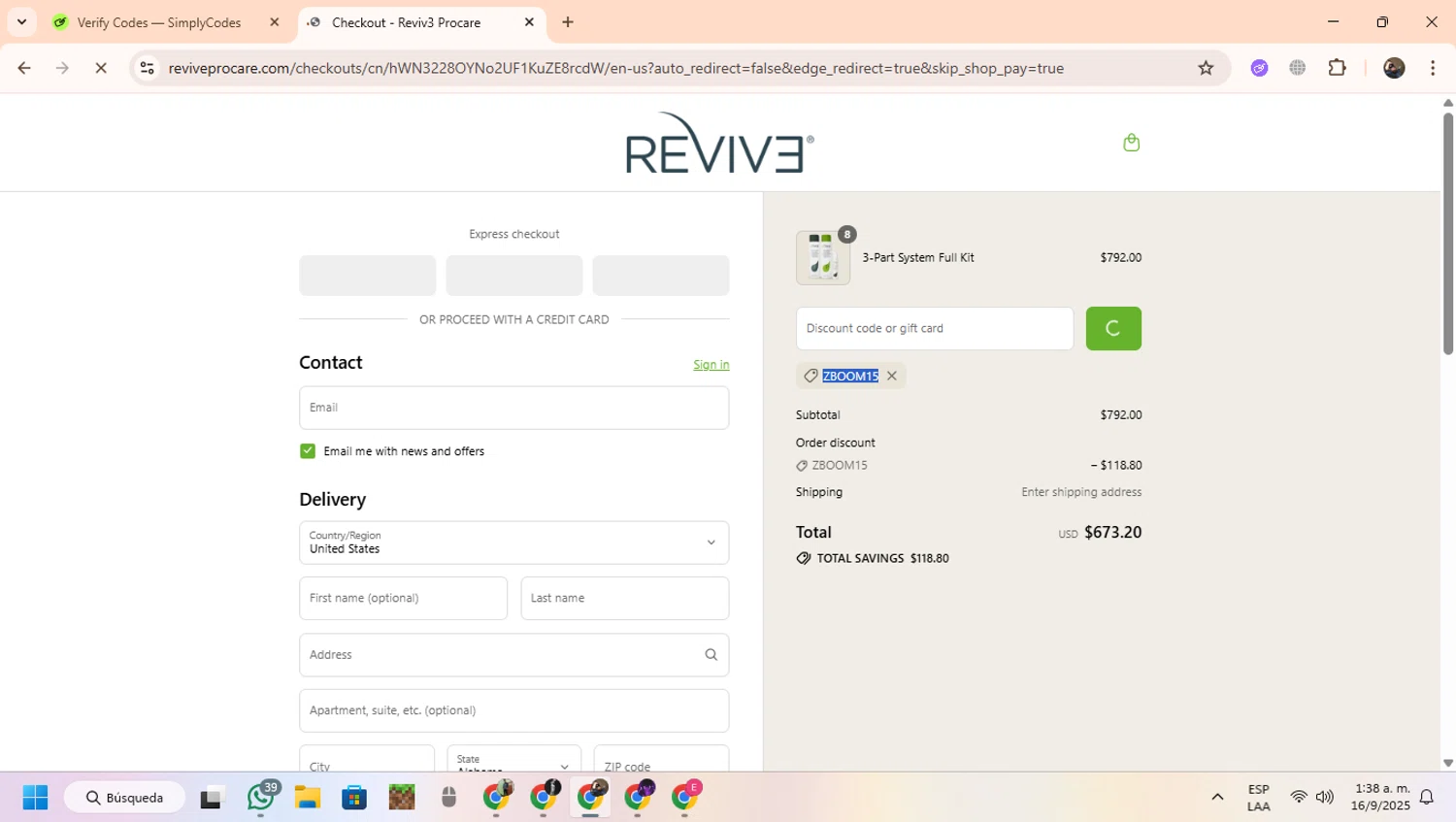Switch the ESP LAA keyboard language indicator
The image size is (1456, 822).
coord(1259,798)
